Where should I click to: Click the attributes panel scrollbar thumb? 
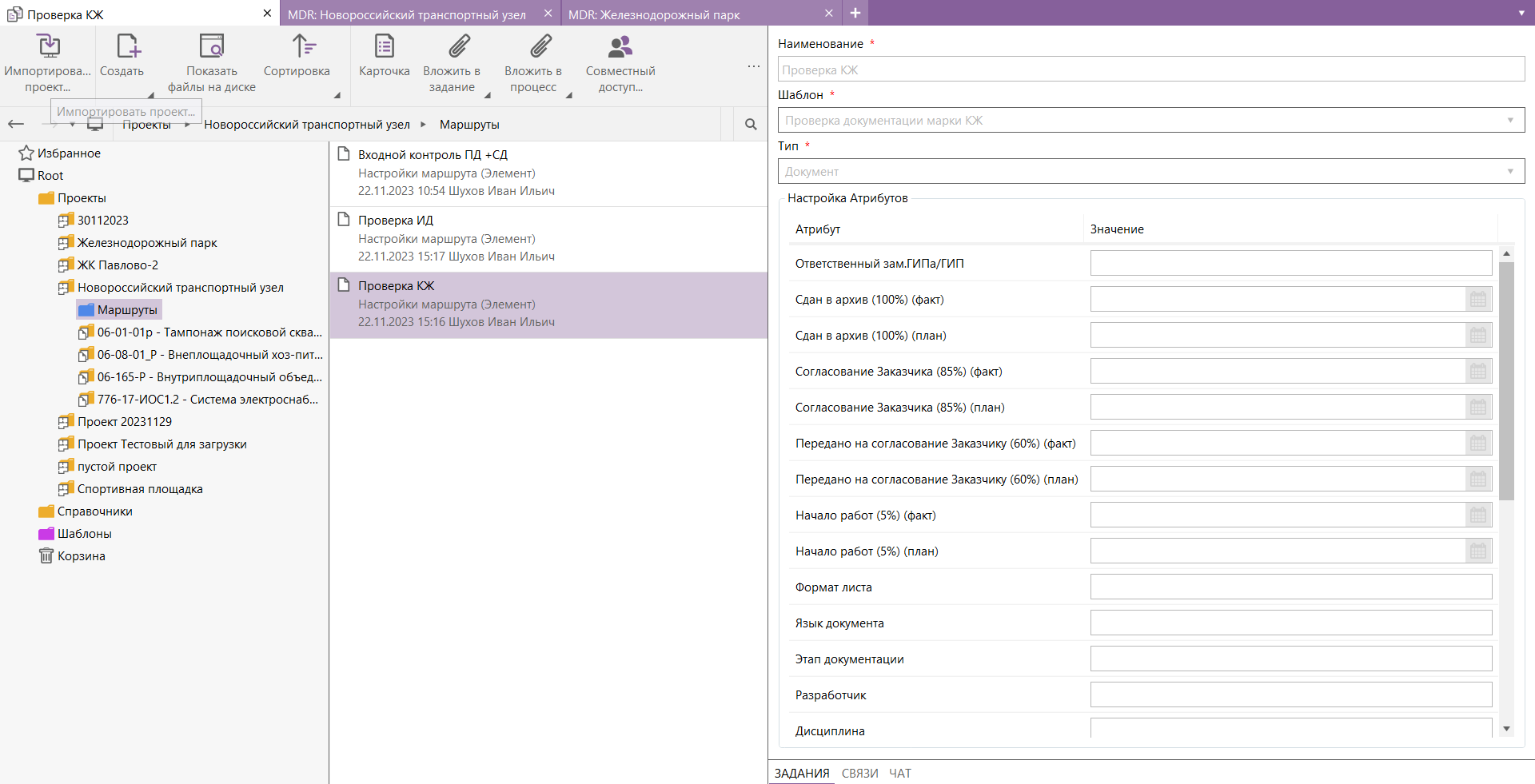click(1507, 381)
